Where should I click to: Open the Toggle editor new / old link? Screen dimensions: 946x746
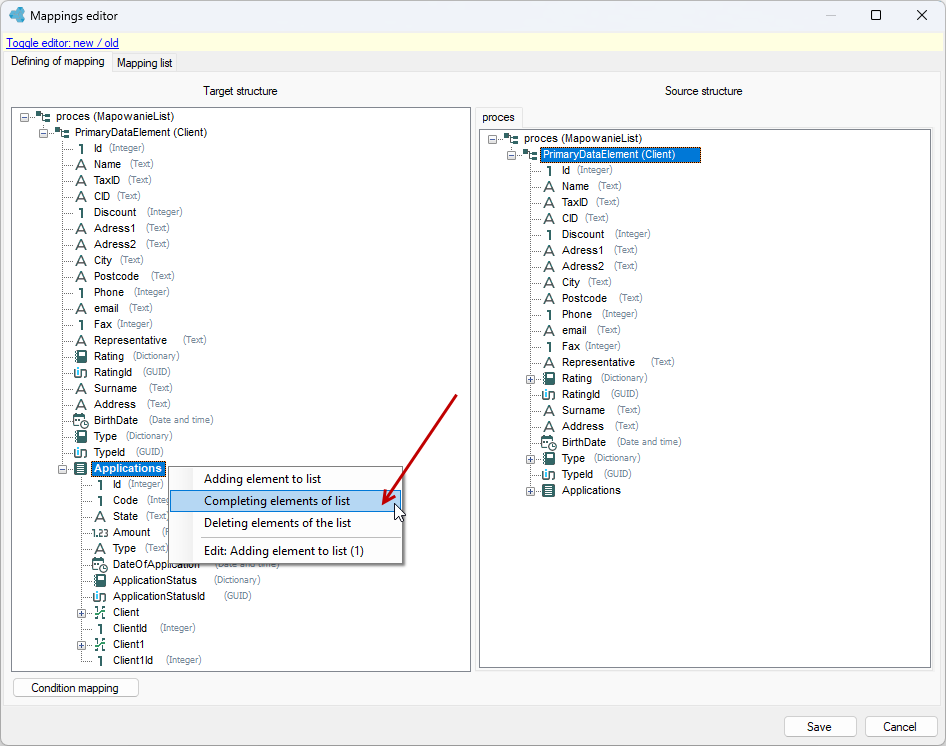[63, 43]
